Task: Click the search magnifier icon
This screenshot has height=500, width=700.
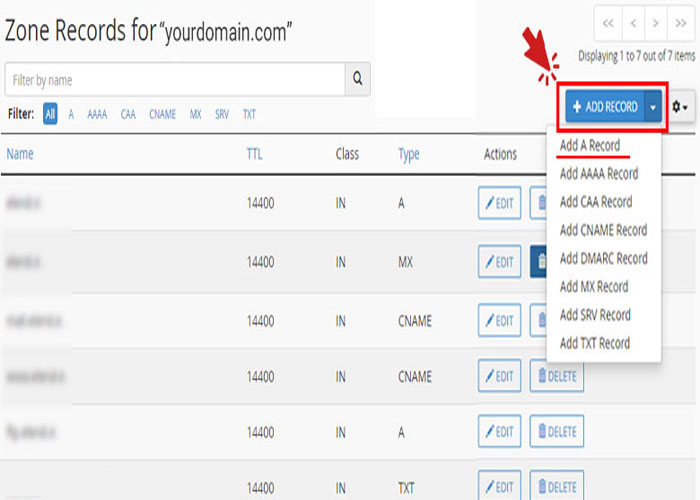Action: [357, 80]
